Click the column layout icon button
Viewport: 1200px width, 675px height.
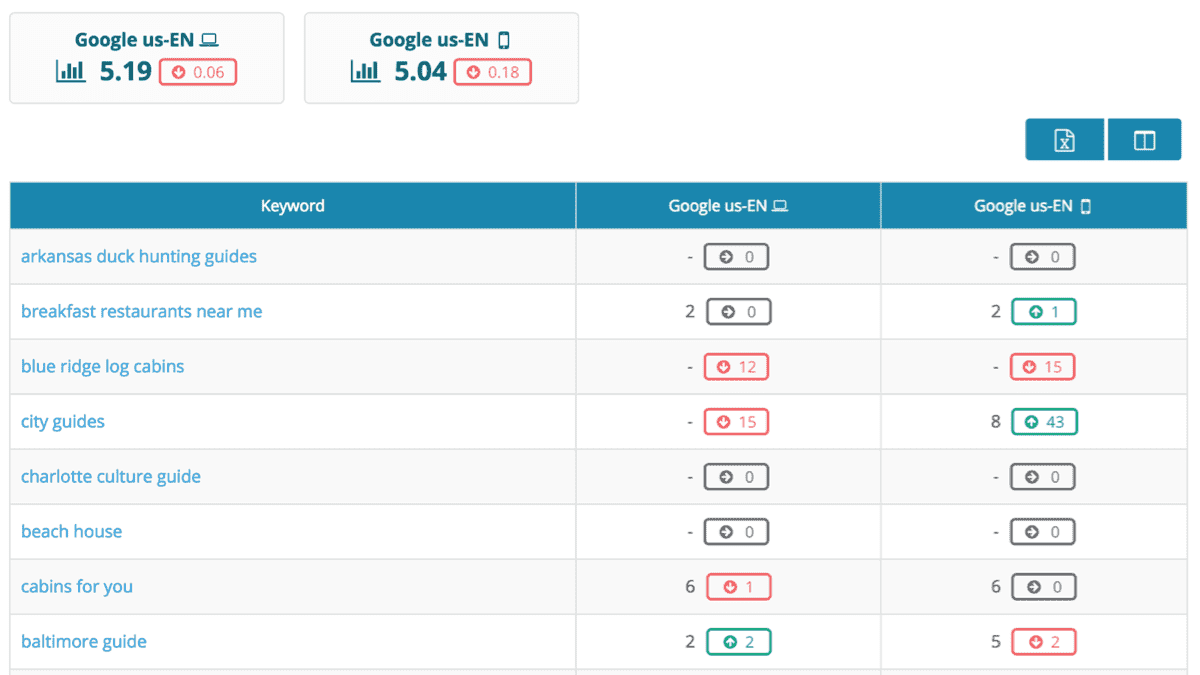point(1145,140)
